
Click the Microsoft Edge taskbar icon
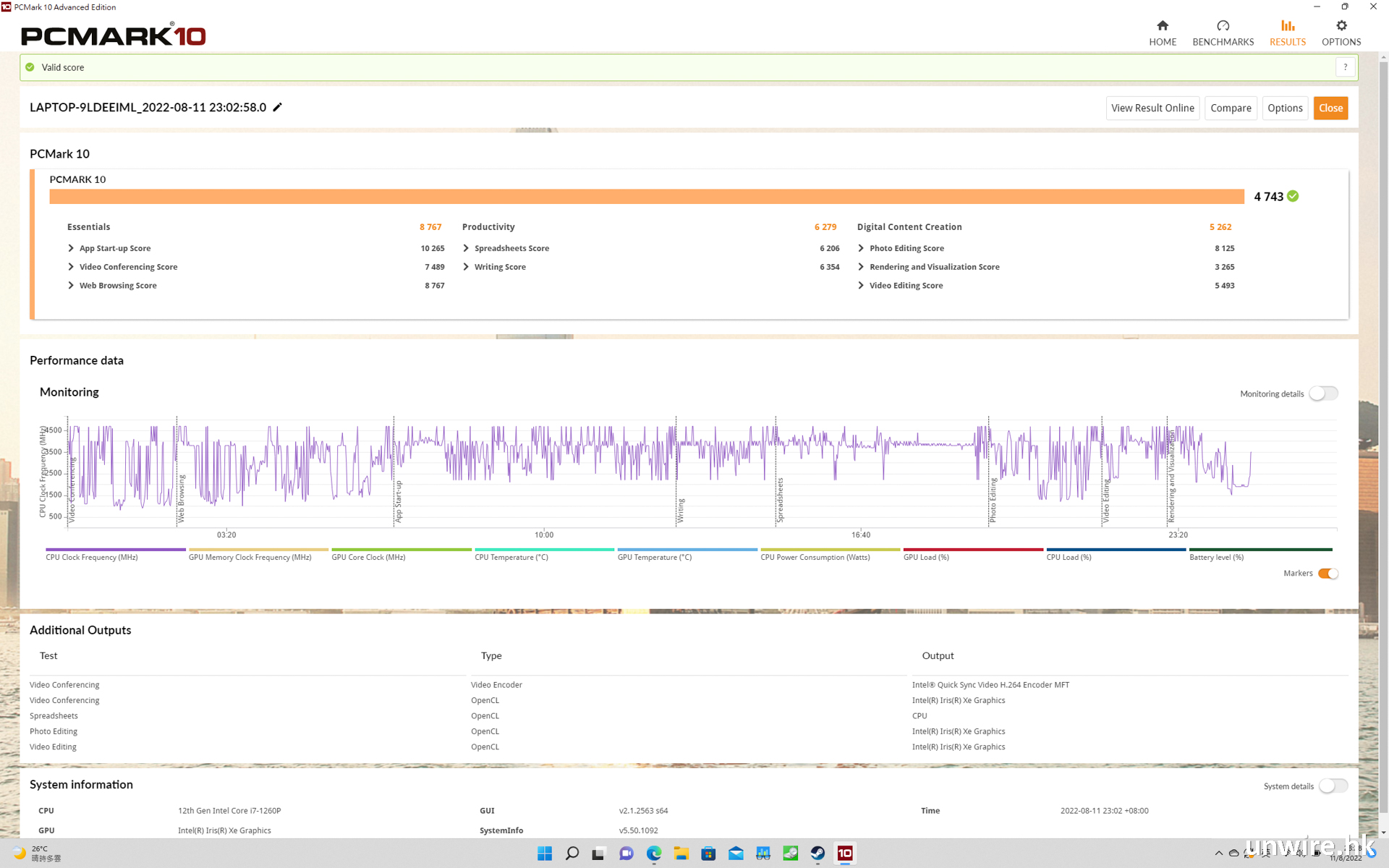(654, 854)
